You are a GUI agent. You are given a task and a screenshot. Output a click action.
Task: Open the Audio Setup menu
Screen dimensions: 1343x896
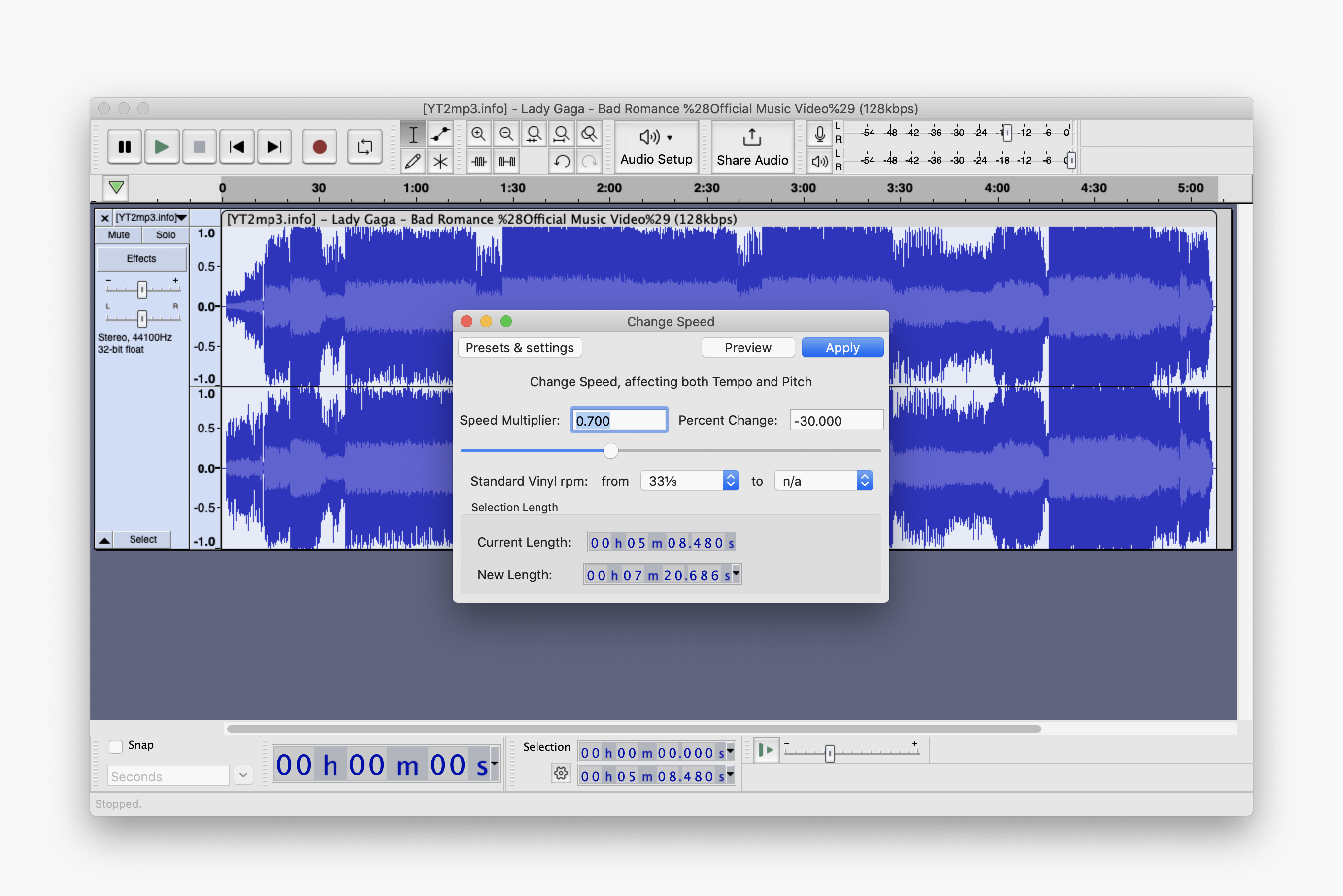[x=656, y=147]
